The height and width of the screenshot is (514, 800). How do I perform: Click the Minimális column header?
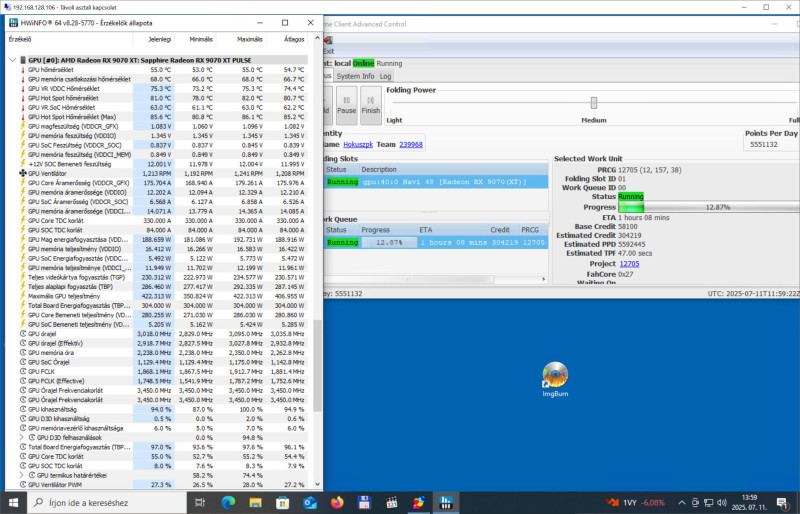click(x=195, y=39)
